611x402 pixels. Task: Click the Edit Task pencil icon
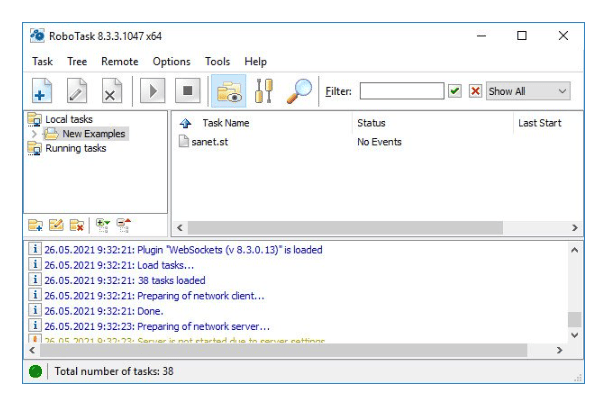(77, 91)
